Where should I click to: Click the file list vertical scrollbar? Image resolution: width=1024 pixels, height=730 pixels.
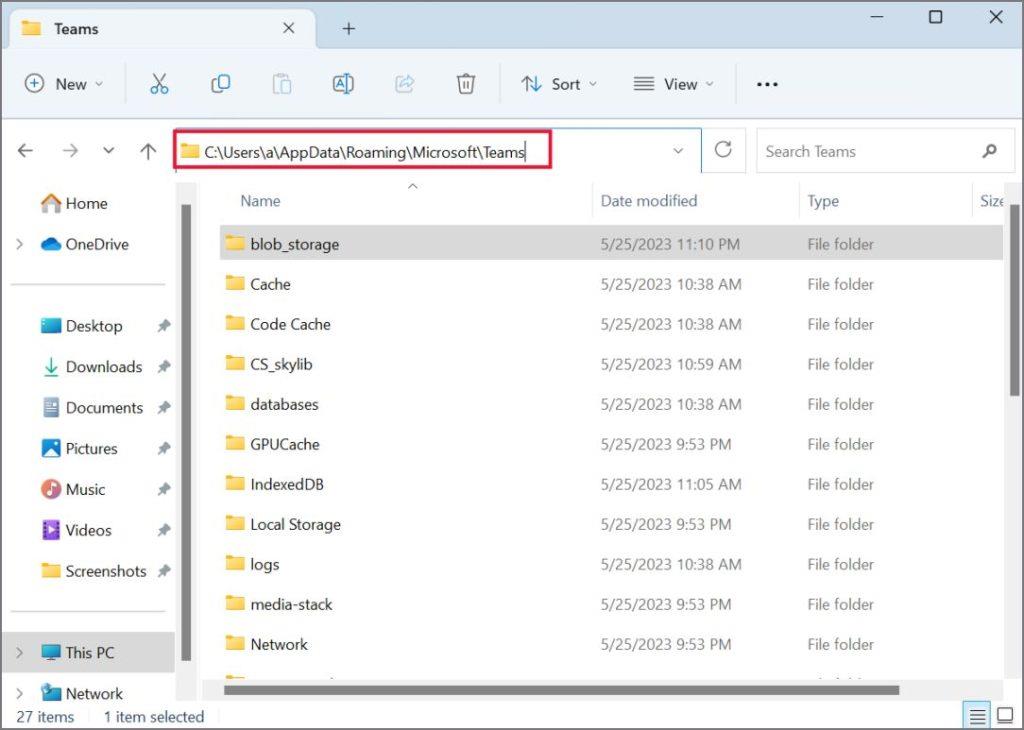tap(1014, 300)
